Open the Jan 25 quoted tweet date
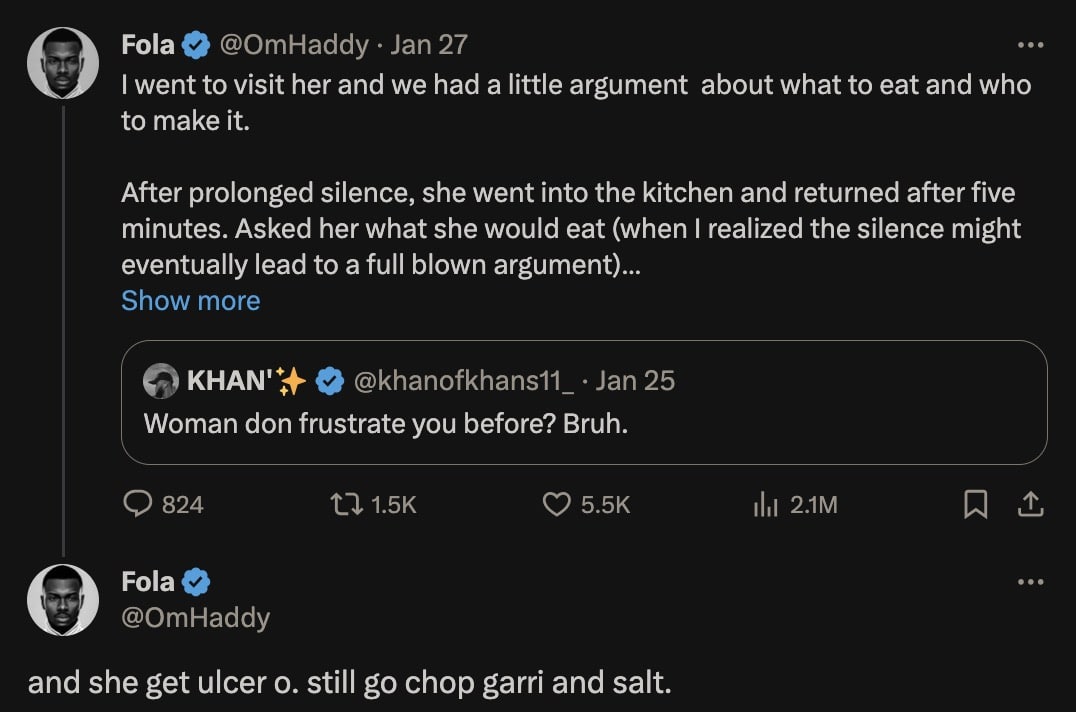This screenshot has height=712, width=1076. click(635, 381)
